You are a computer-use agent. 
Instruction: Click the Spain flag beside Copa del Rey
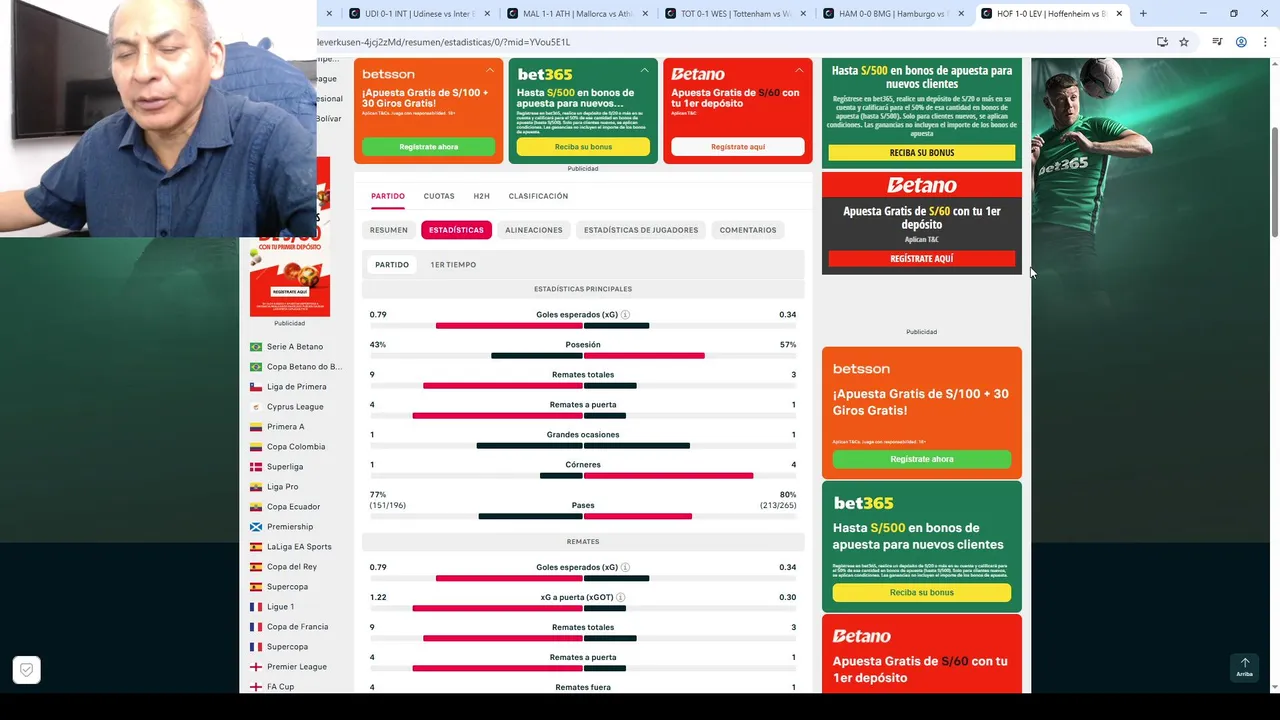coord(256,567)
